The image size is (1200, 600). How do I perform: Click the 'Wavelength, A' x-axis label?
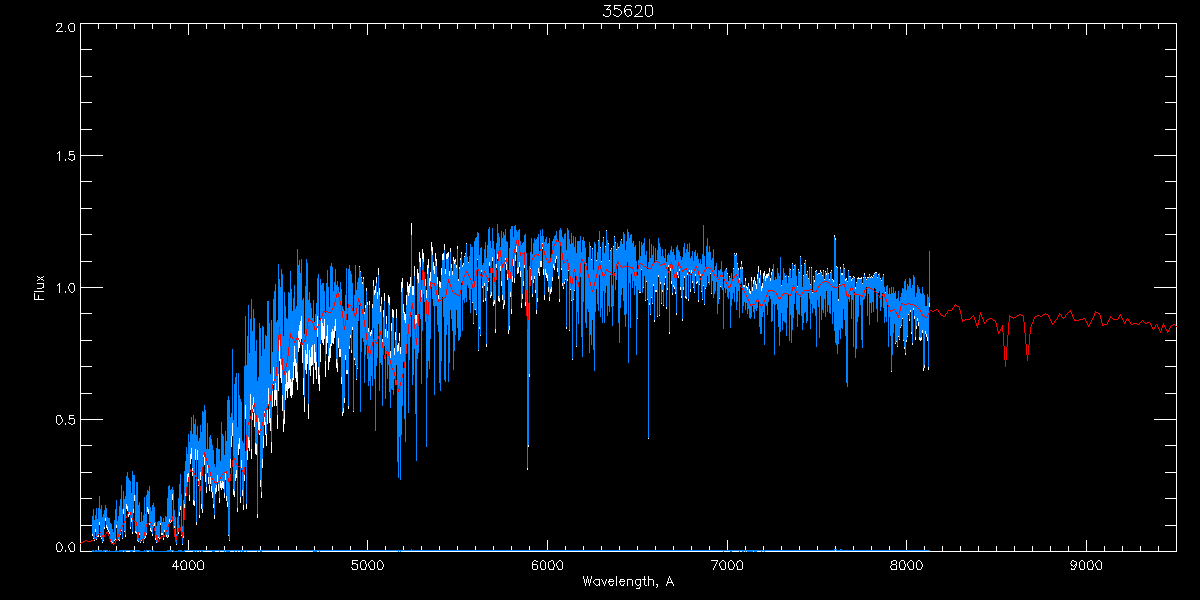(x=627, y=581)
